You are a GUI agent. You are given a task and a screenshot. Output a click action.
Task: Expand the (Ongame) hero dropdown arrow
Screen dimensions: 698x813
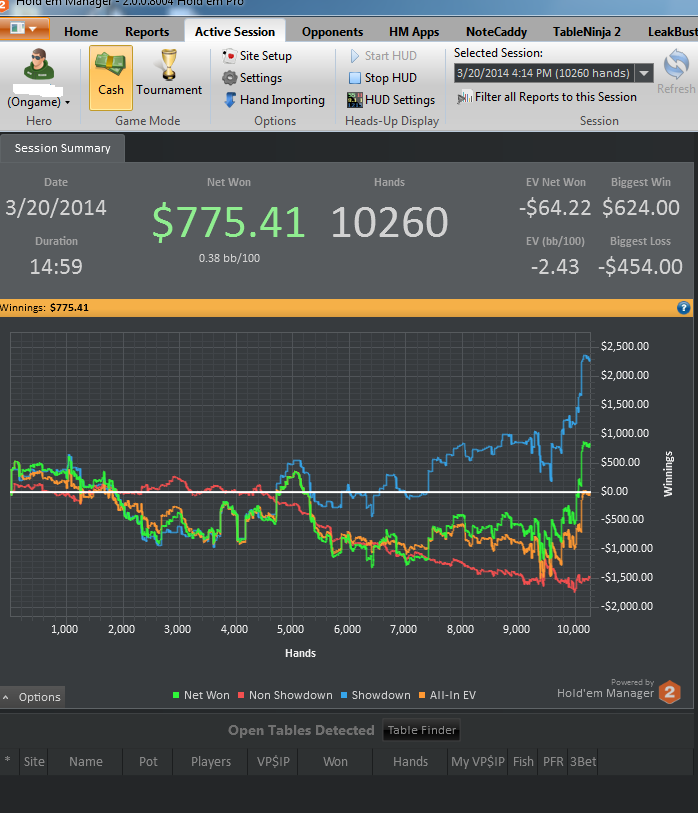click(x=67, y=103)
